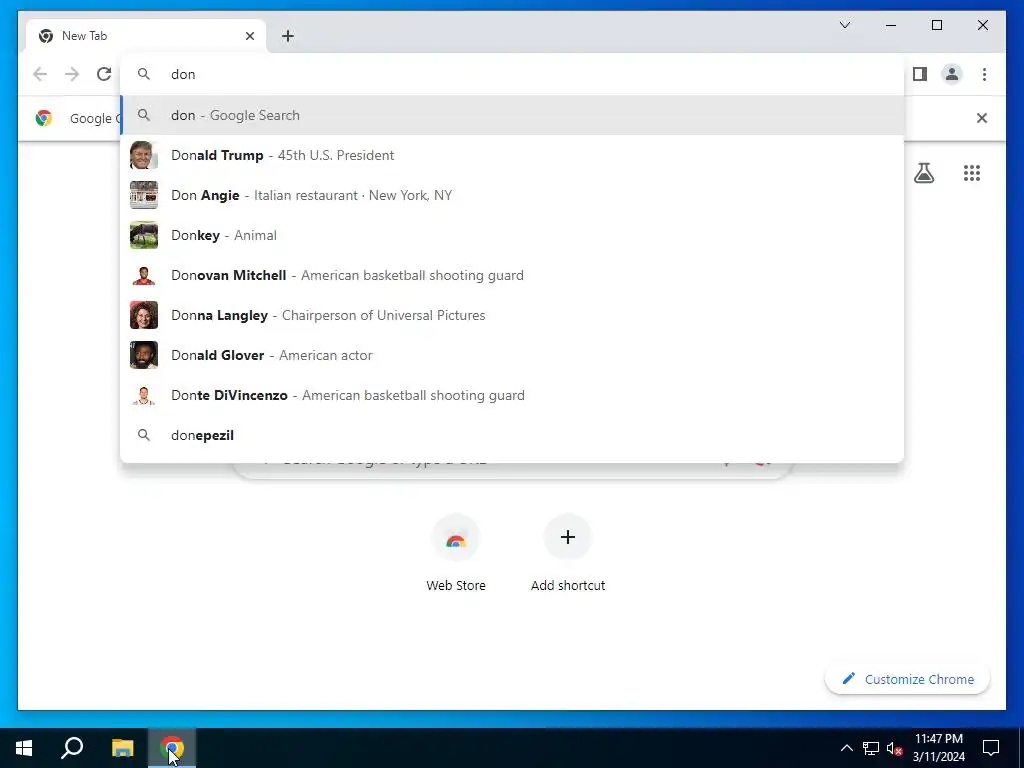Image resolution: width=1024 pixels, height=768 pixels.
Task: Open a new tab with the plus button
Action: click(288, 36)
